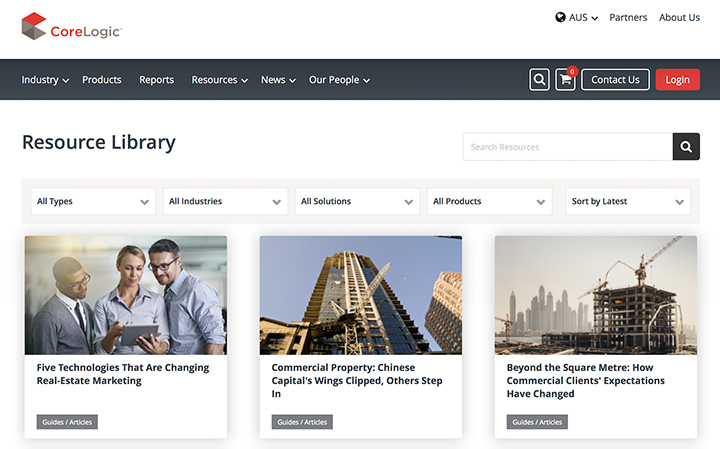Open the Five Technologies article thumbnail
This screenshot has width=720, height=449.
126,295
